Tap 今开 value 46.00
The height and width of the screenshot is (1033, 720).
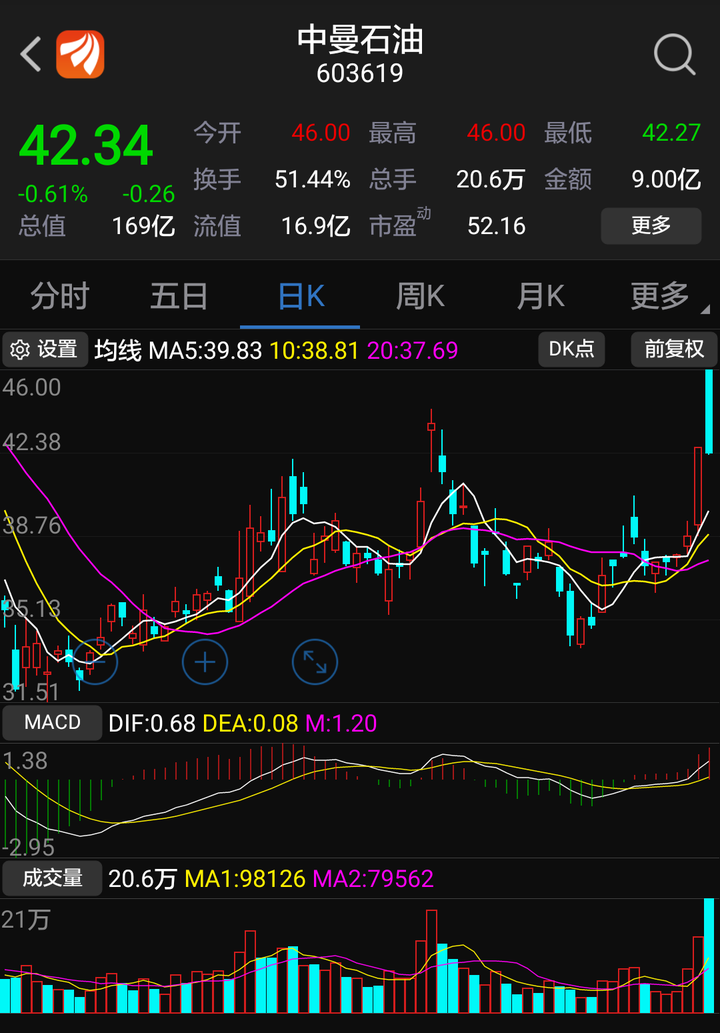tap(321, 132)
